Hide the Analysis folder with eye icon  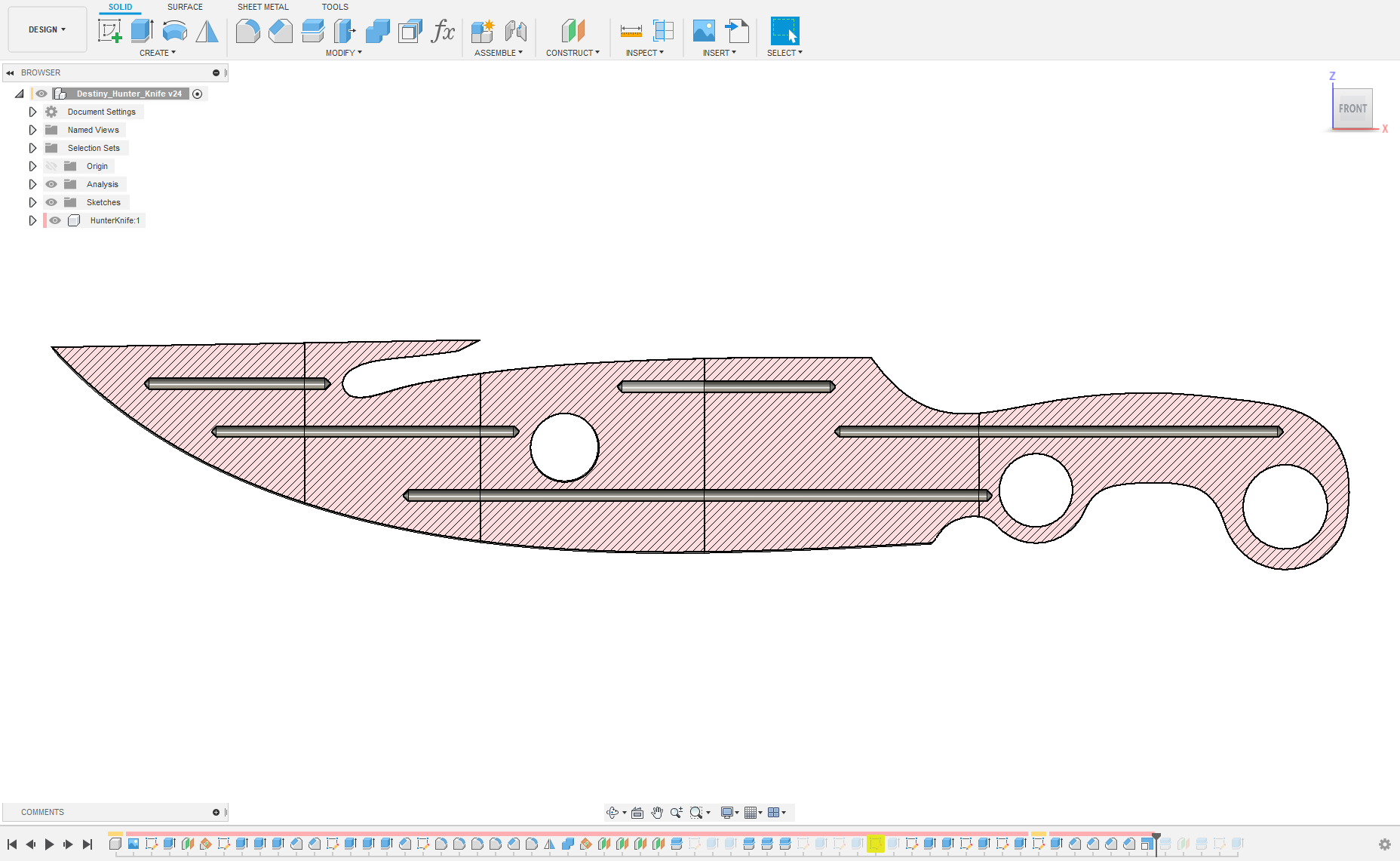51,184
